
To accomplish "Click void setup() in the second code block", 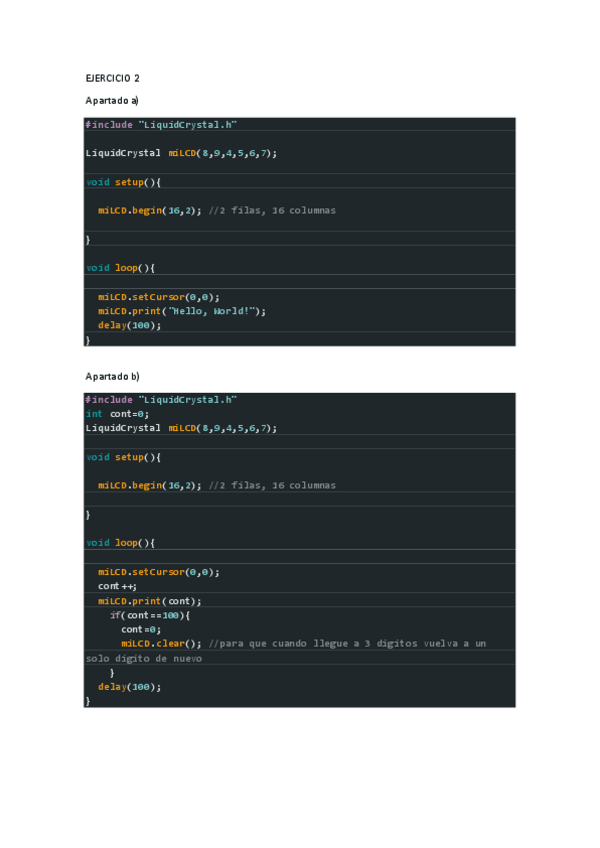I will pyautogui.click(x=123, y=457).
